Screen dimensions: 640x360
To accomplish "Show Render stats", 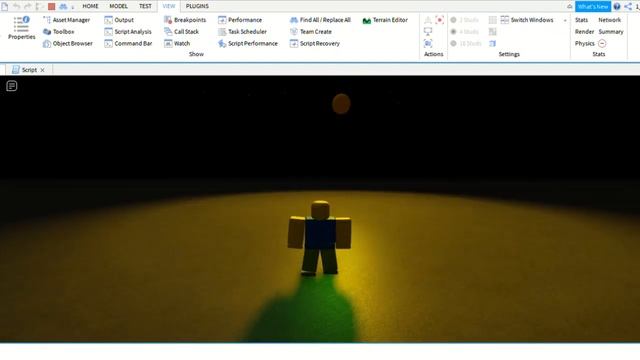I will tap(584, 31).
